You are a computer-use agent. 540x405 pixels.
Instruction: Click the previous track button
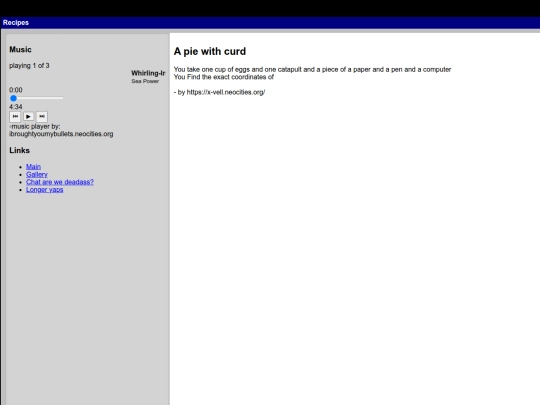15,116
